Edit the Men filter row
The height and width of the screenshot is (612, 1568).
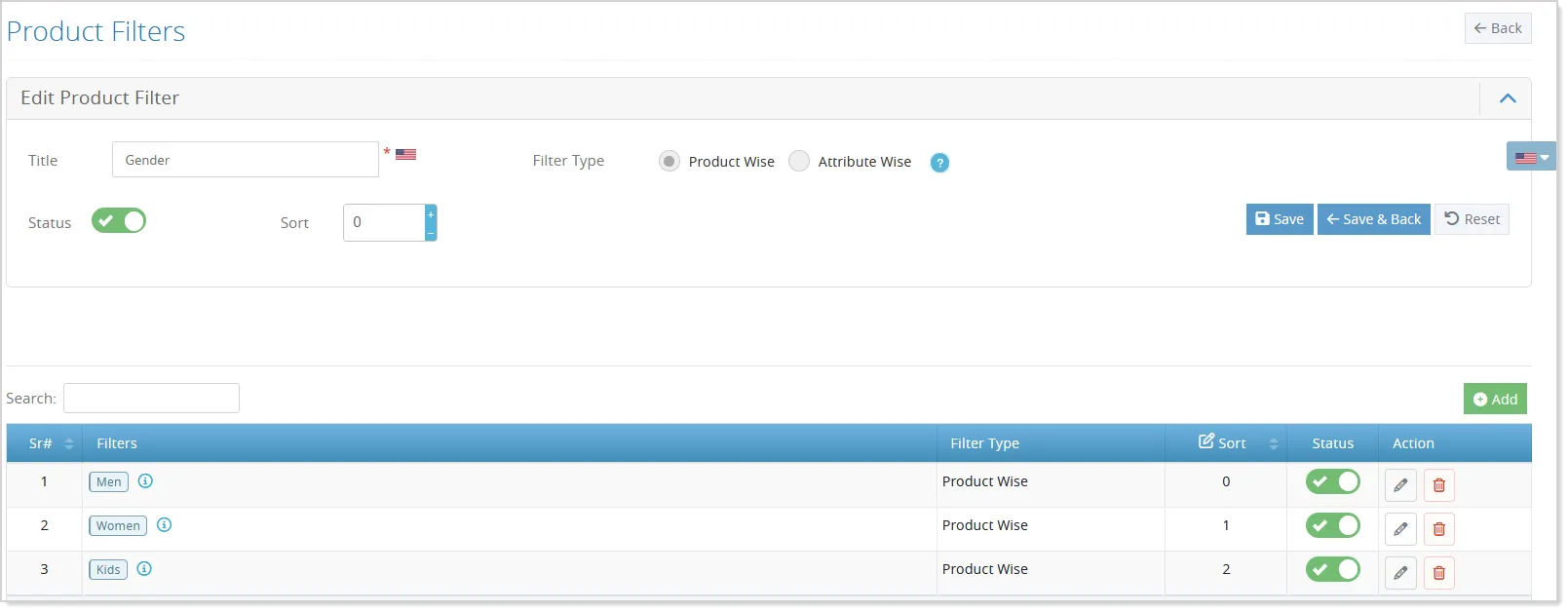(1400, 485)
